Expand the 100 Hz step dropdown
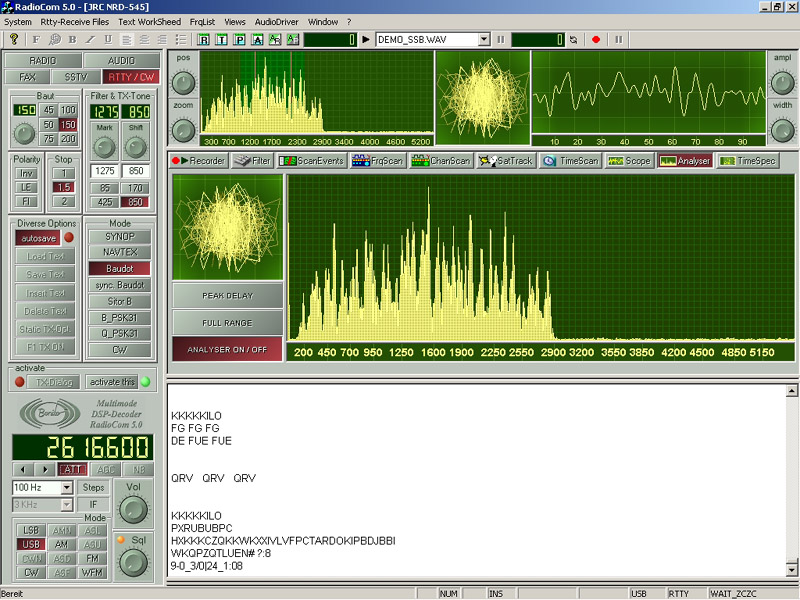 coord(67,488)
